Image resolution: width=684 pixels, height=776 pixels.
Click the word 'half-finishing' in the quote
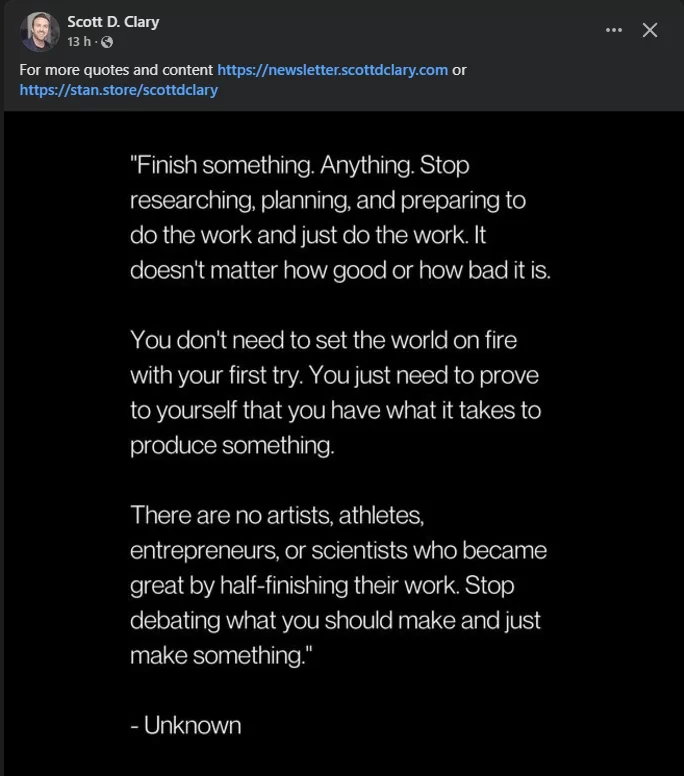coord(284,585)
